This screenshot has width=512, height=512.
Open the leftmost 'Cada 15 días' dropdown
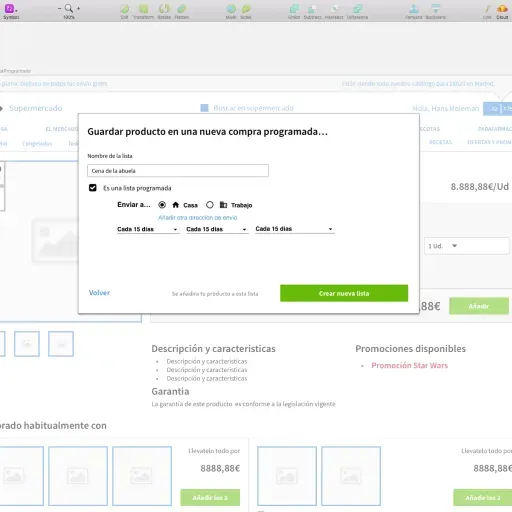tap(148, 229)
